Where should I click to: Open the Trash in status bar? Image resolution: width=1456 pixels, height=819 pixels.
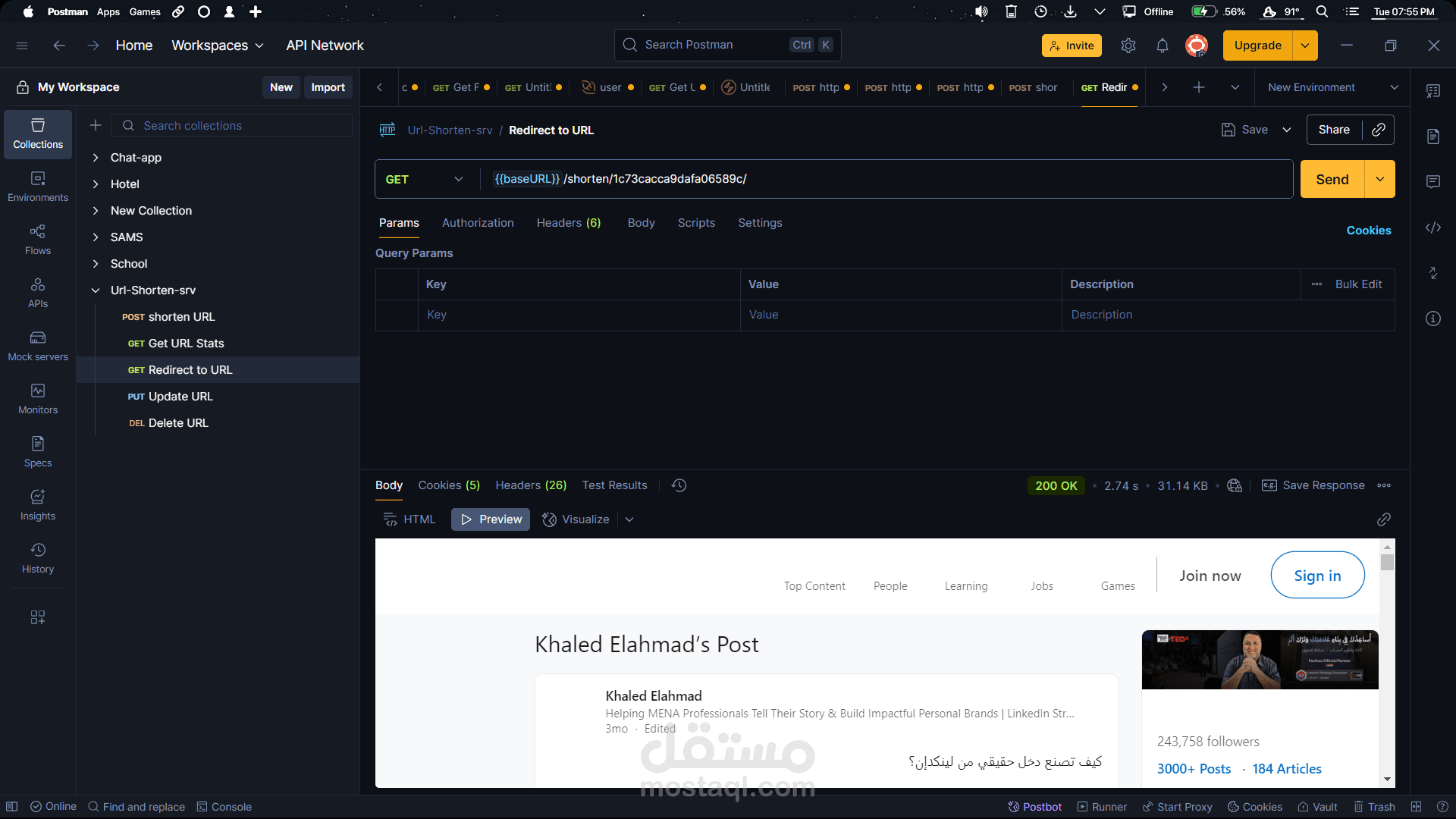pos(1375,807)
